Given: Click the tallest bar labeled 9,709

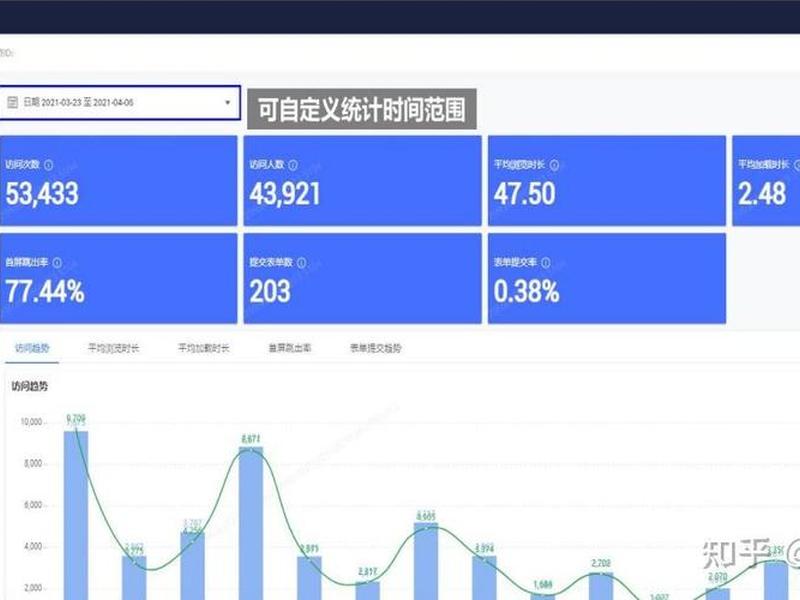Looking at the screenshot, I should click(x=76, y=515).
